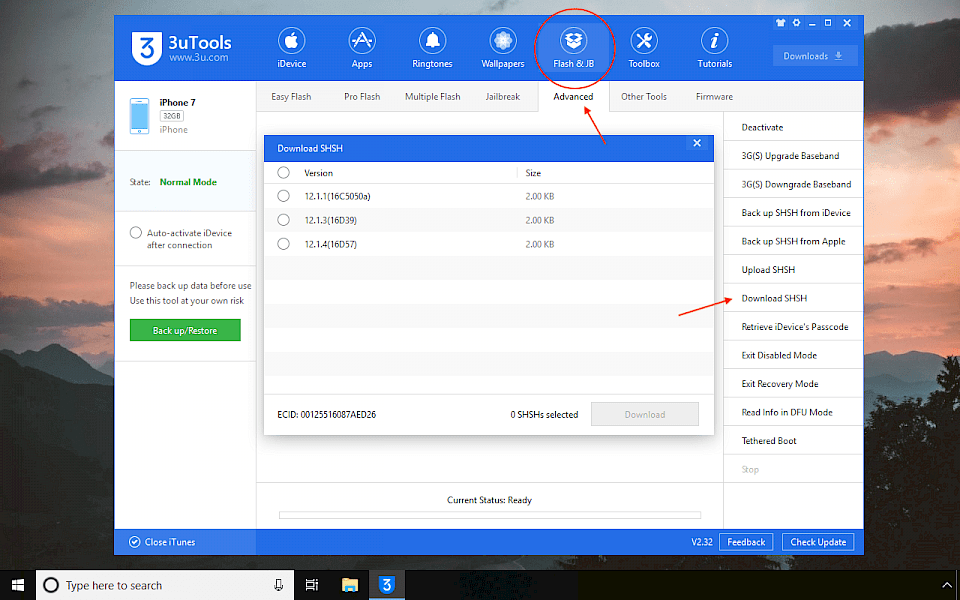This screenshot has height=600, width=960.
Task: Open the Windows Start menu
Action: tap(18, 585)
